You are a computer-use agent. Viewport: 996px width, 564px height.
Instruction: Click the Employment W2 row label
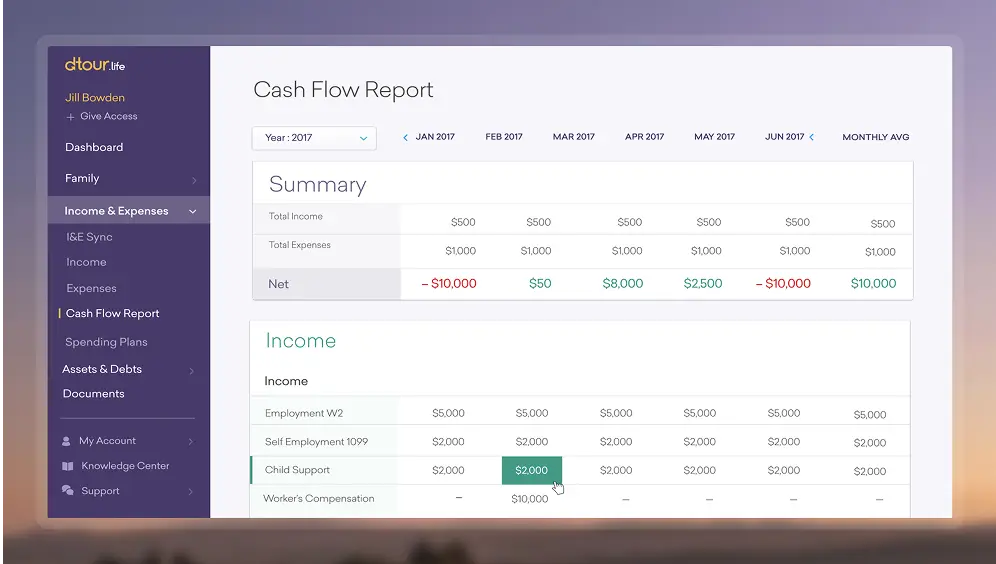click(x=304, y=413)
